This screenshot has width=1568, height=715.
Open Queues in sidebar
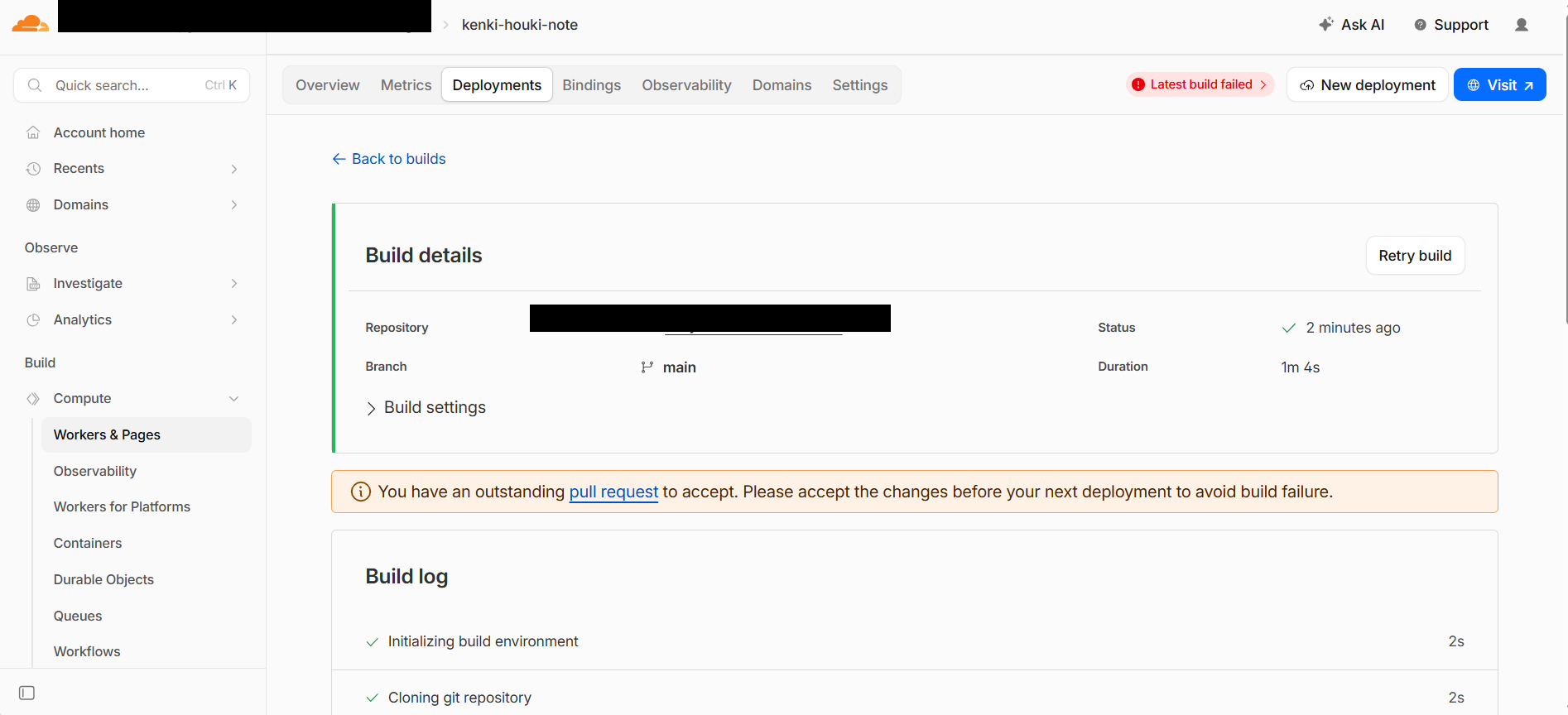coord(78,617)
